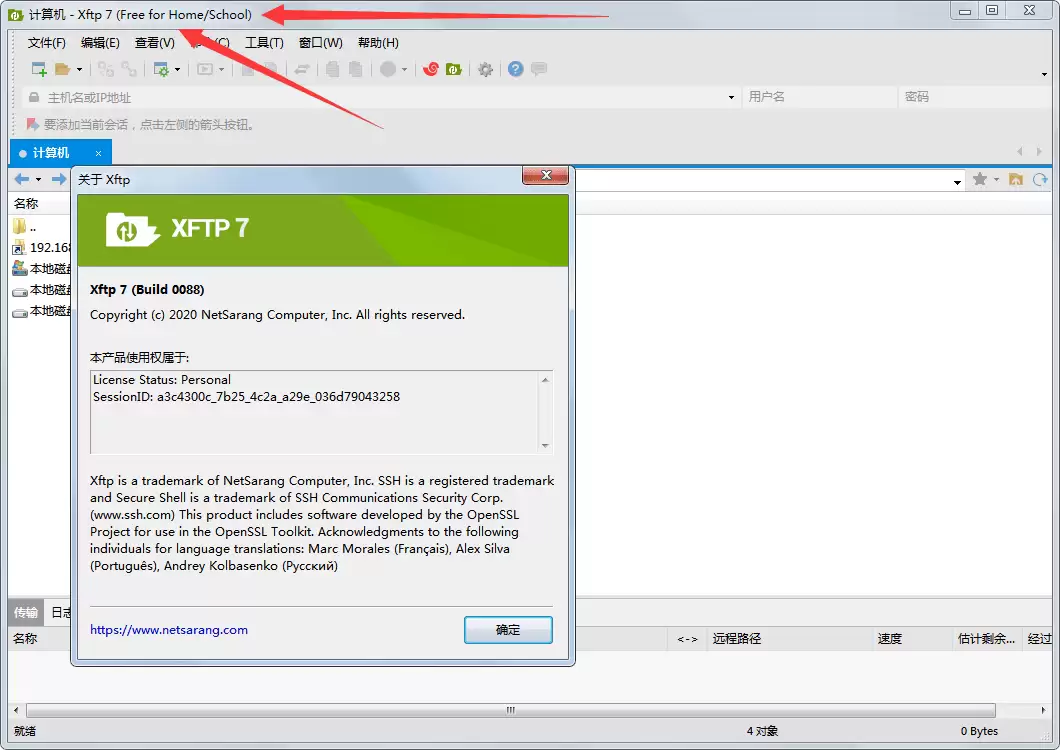Select the 192.16 network shortcut row
This screenshot has height=750, width=1060.
click(x=41, y=248)
